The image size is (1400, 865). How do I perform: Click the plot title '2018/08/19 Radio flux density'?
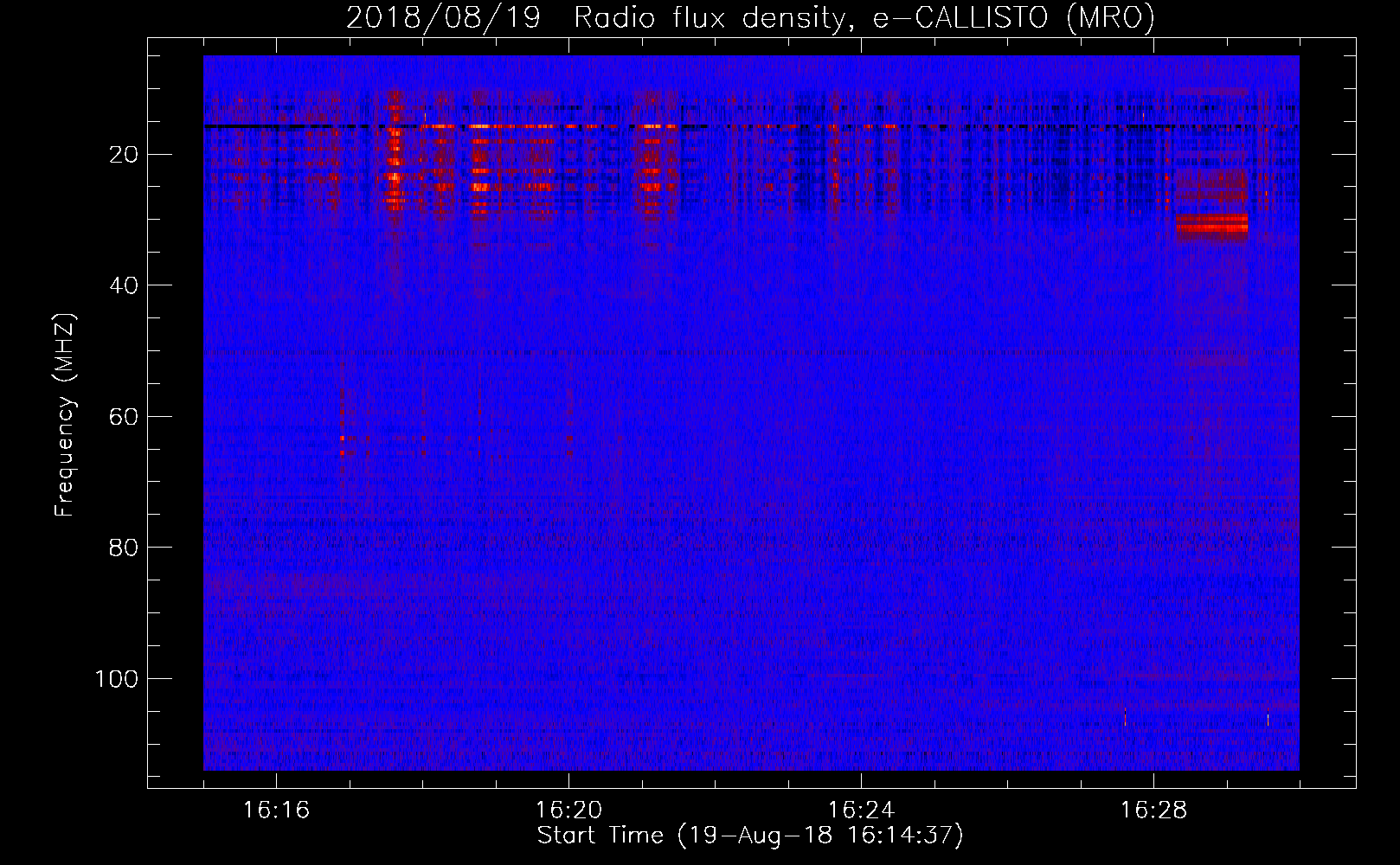pos(595,17)
